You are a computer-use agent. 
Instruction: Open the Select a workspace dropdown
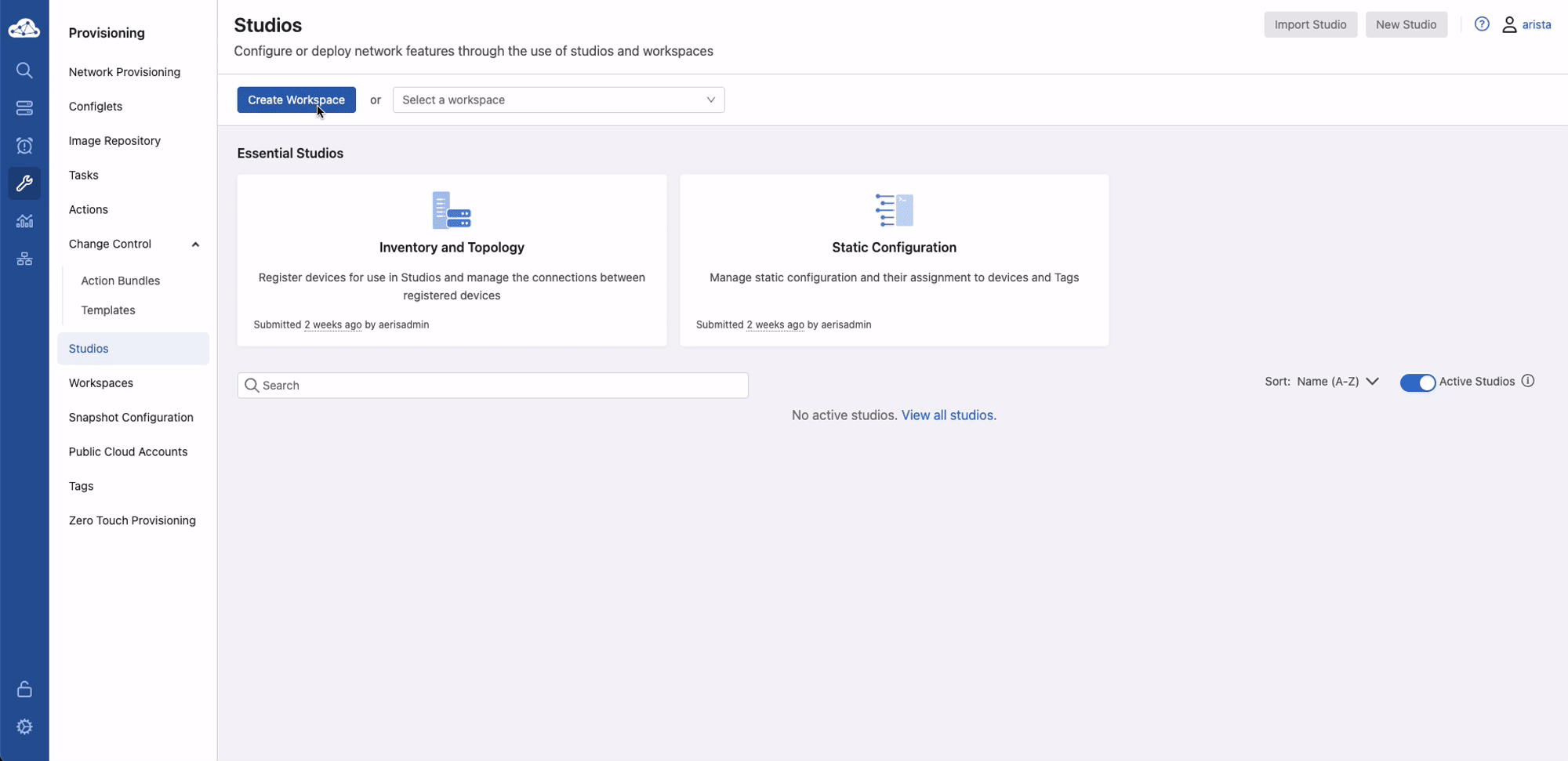(x=558, y=100)
